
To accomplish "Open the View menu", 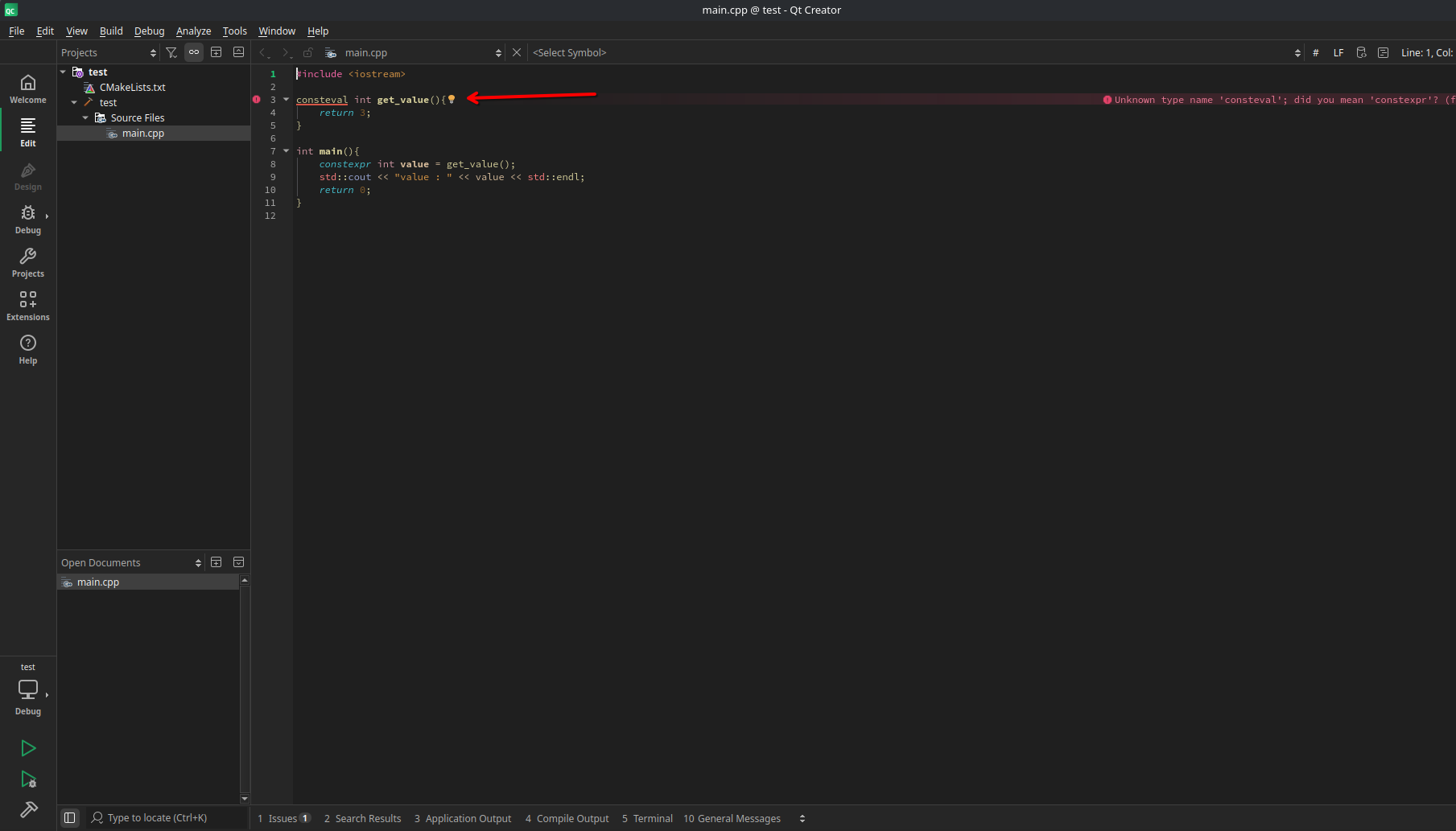I will tap(76, 31).
